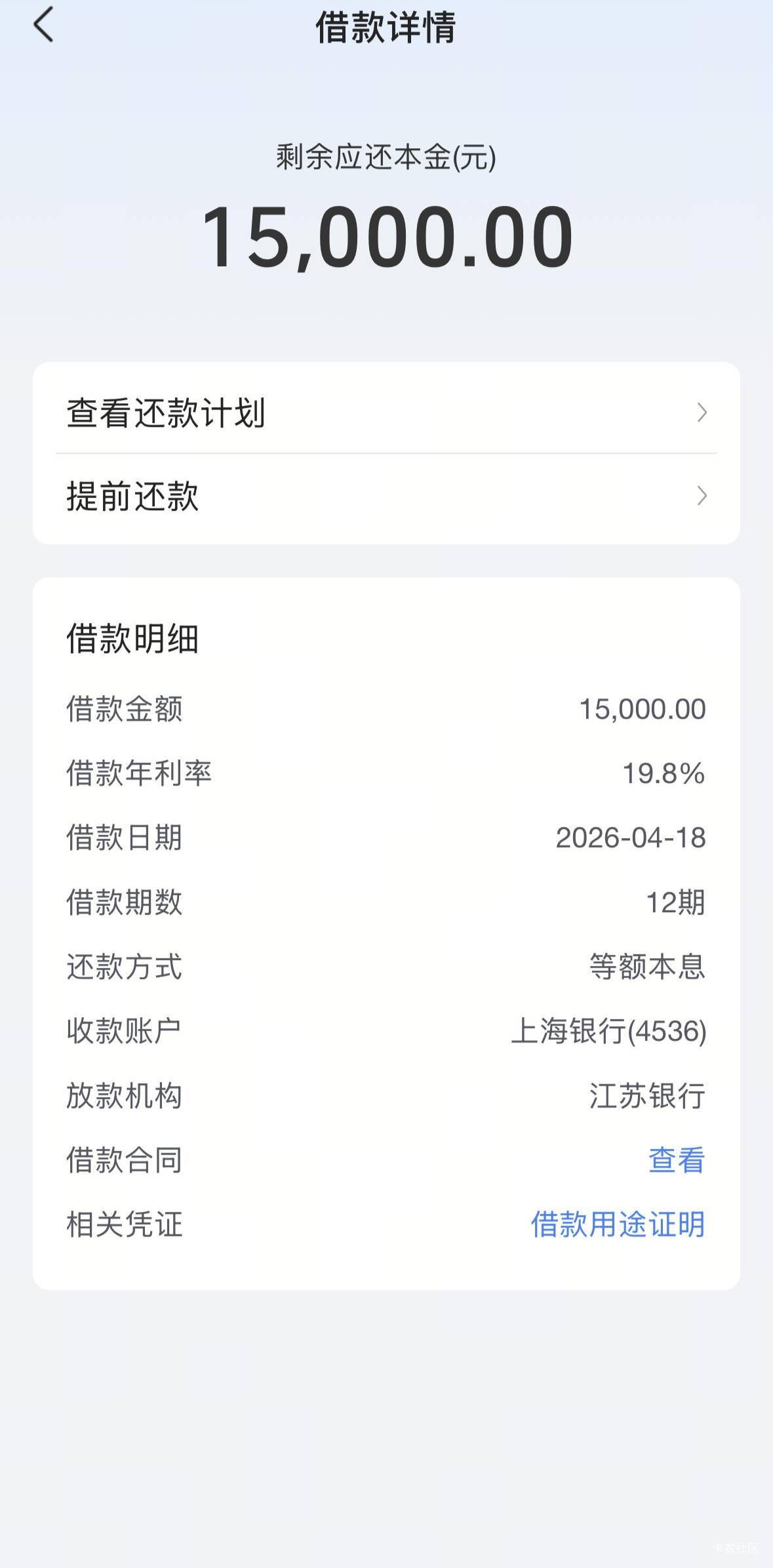Image resolution: width=773 pixels, height=1568 pixels.
Task: Tap the back arrow icon
Action: (43, 26)
